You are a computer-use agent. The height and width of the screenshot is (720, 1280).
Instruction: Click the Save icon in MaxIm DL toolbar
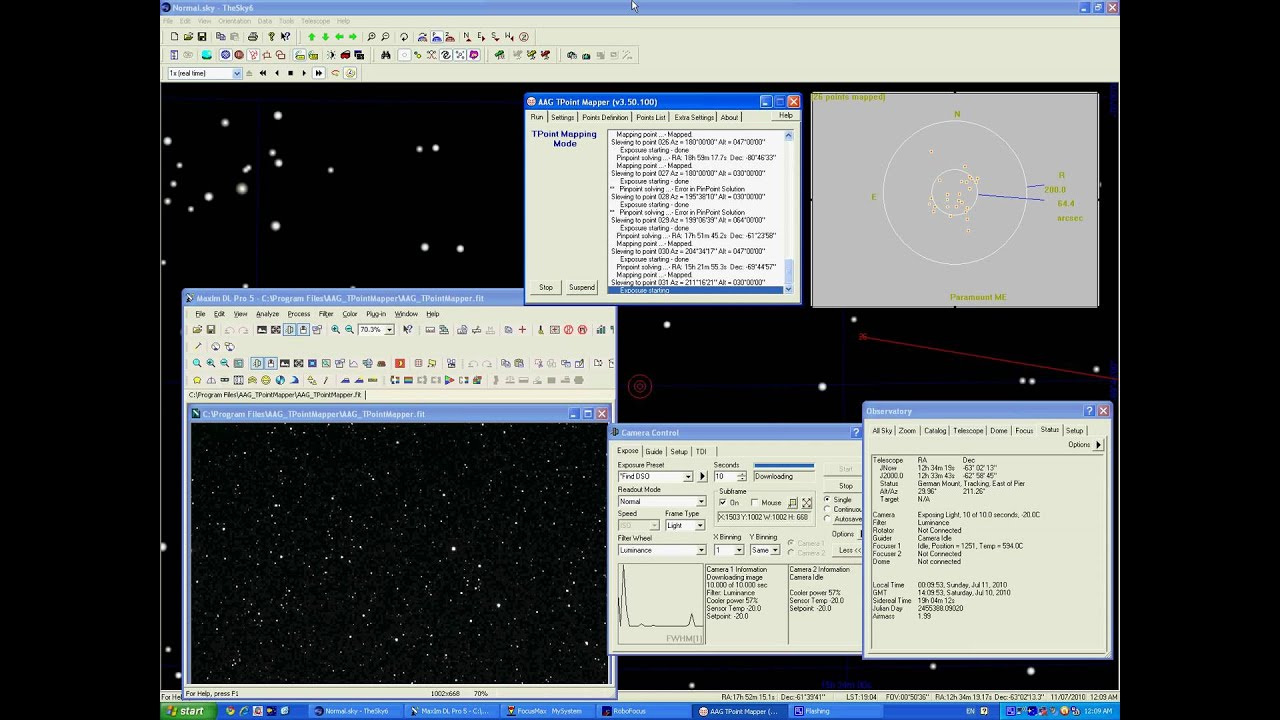[211, 330]
